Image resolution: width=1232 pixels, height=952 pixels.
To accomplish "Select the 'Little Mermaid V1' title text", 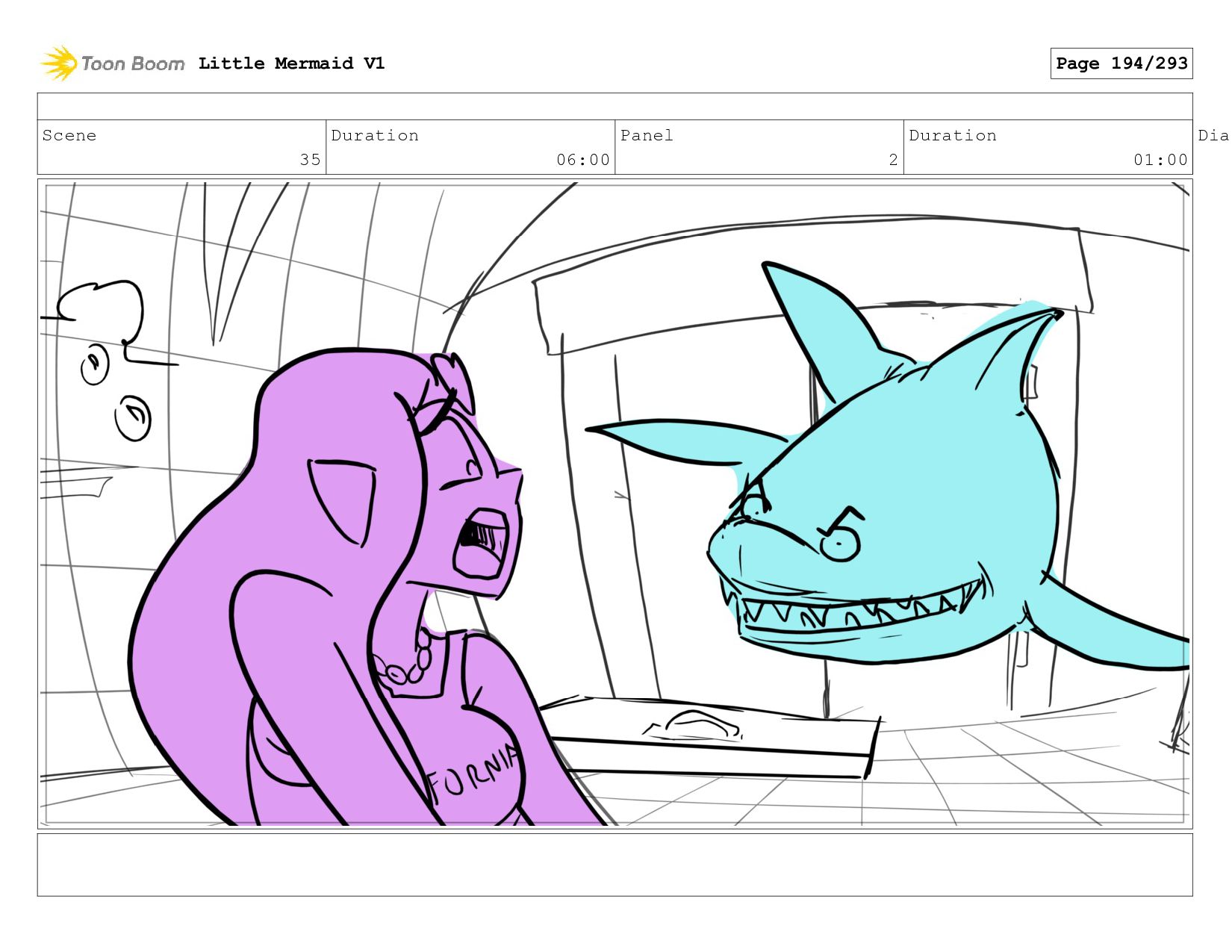I will [x=291, y=63].
